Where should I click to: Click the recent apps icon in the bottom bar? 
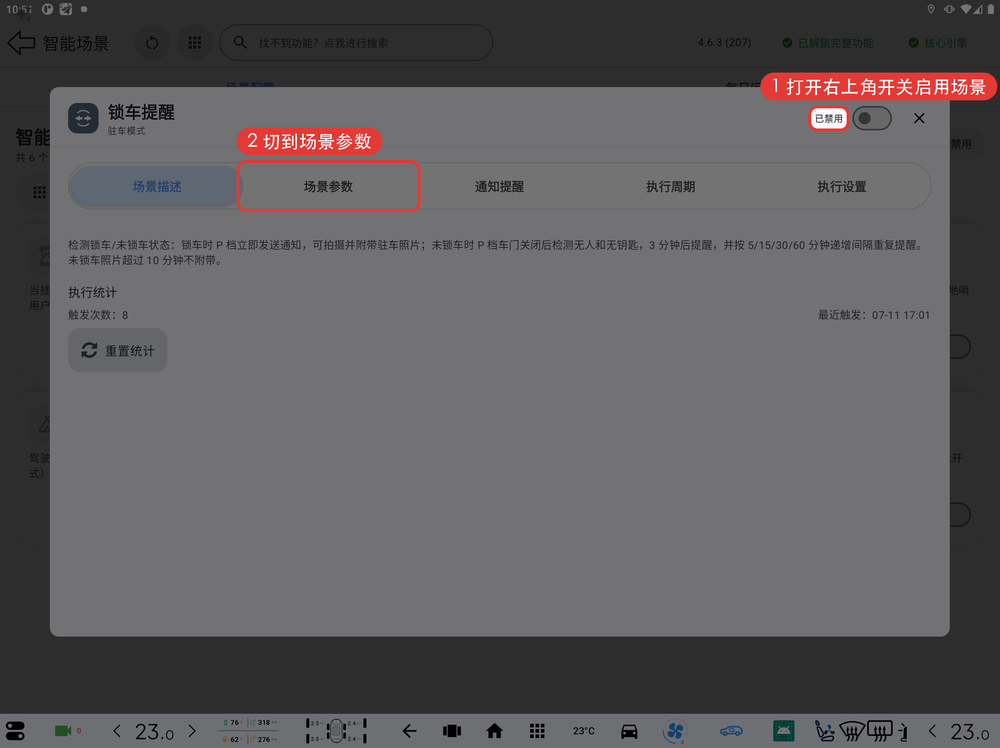pos(452,731)
